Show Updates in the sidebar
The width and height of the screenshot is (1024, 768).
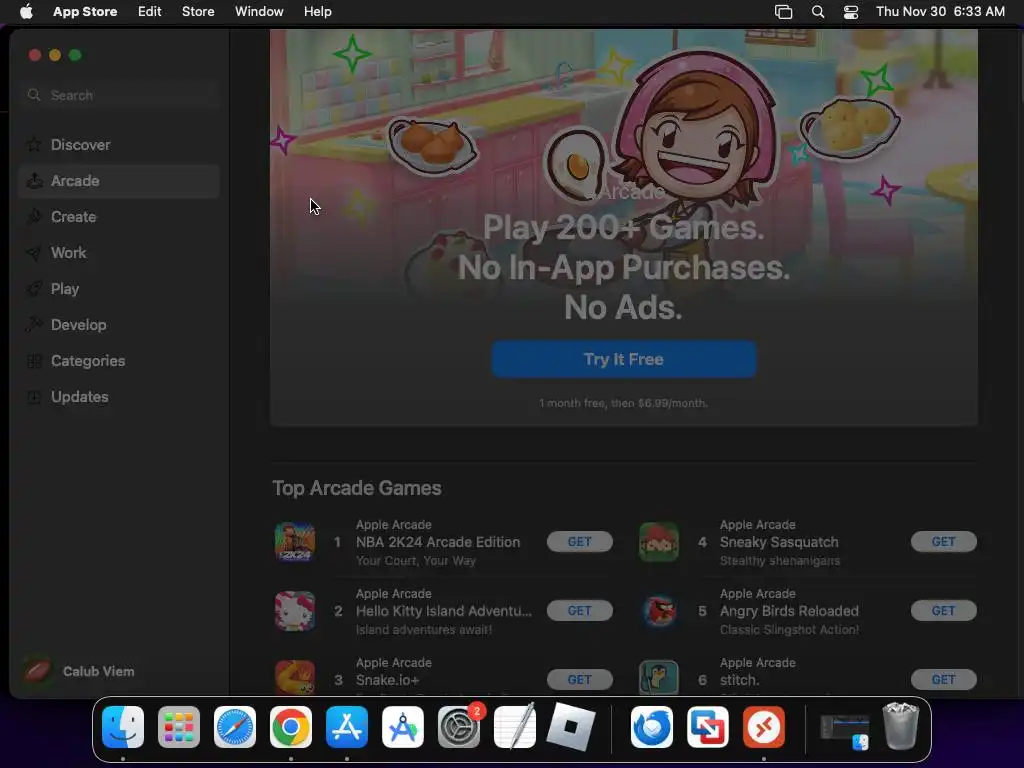click(x=119, y=396)
